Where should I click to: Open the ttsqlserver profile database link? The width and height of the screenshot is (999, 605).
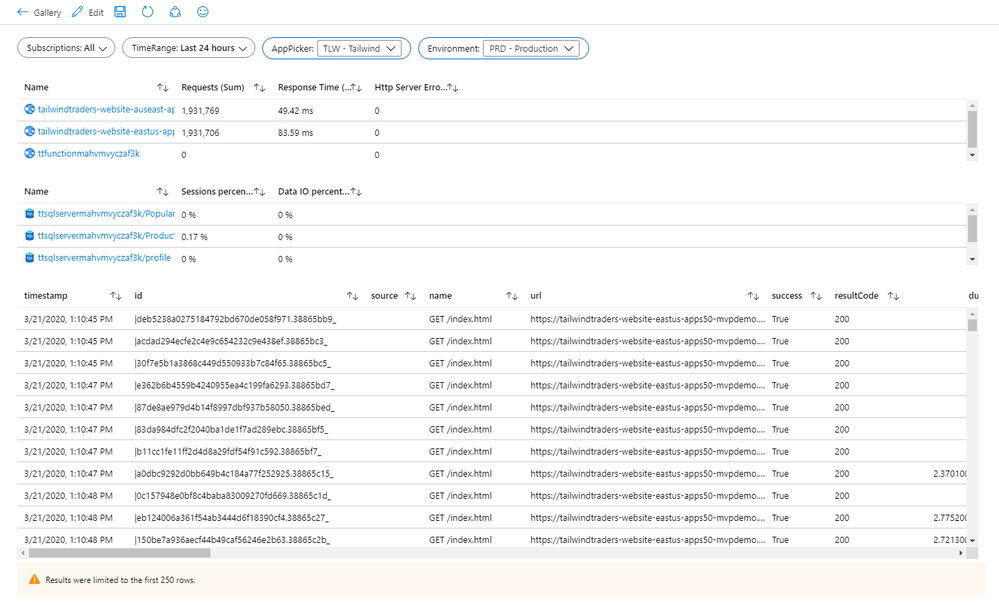(104, 258)
